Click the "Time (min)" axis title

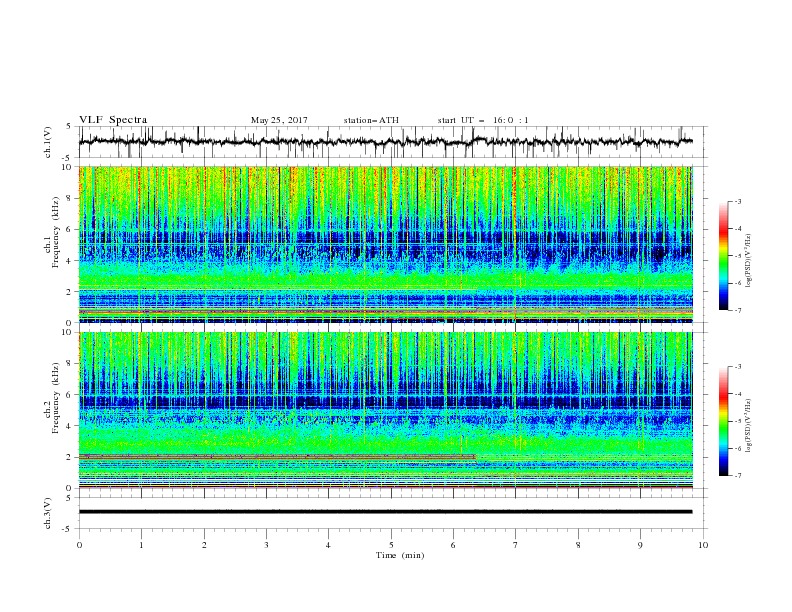(400, 555)
